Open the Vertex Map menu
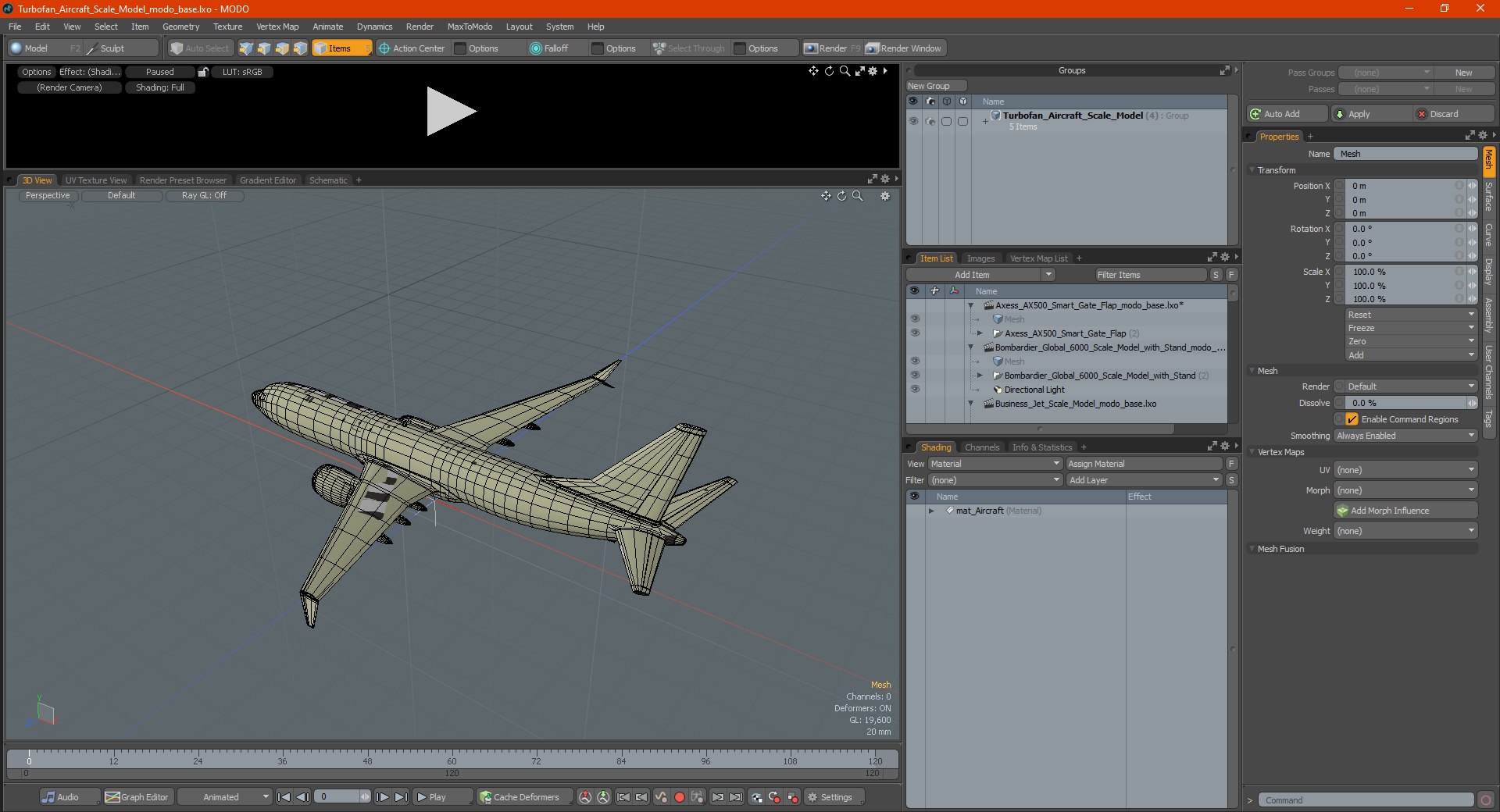 point(277,27)
